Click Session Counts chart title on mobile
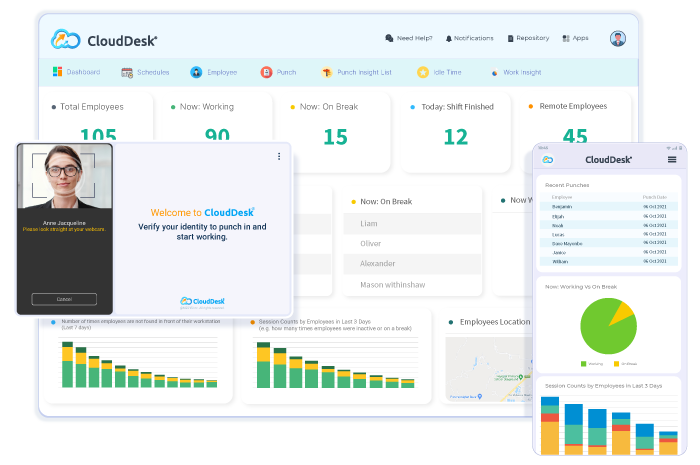This screenshot has width=700, height=465. click(x=604, y=386)
